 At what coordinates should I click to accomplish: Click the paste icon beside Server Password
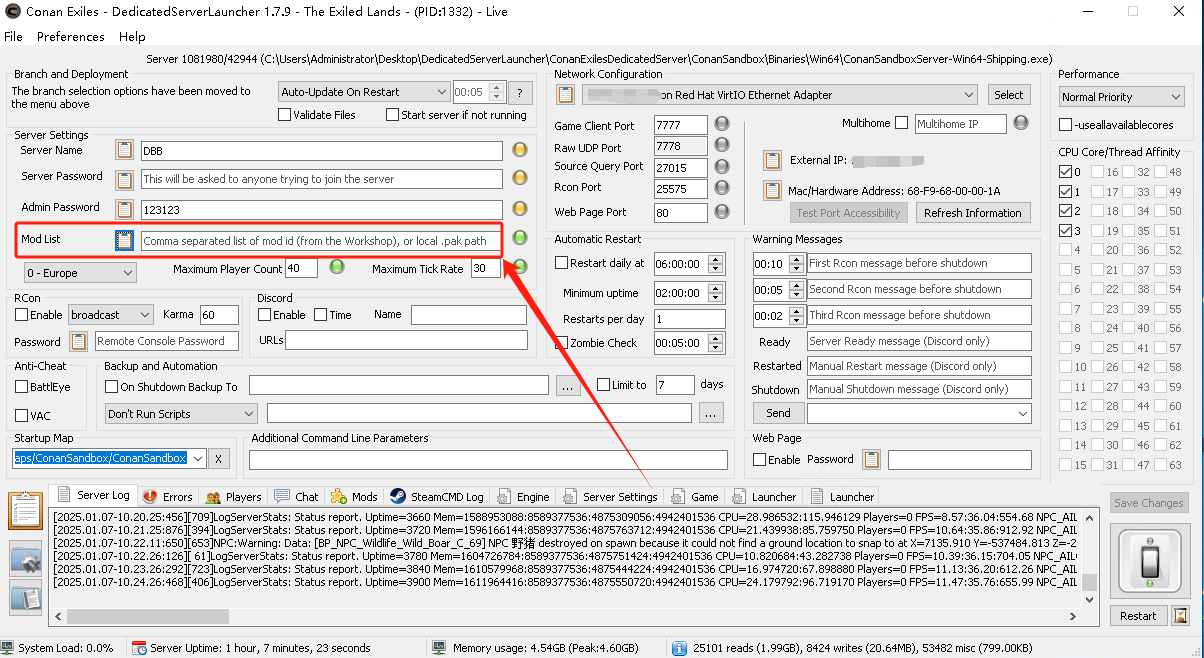pos(124,180)
